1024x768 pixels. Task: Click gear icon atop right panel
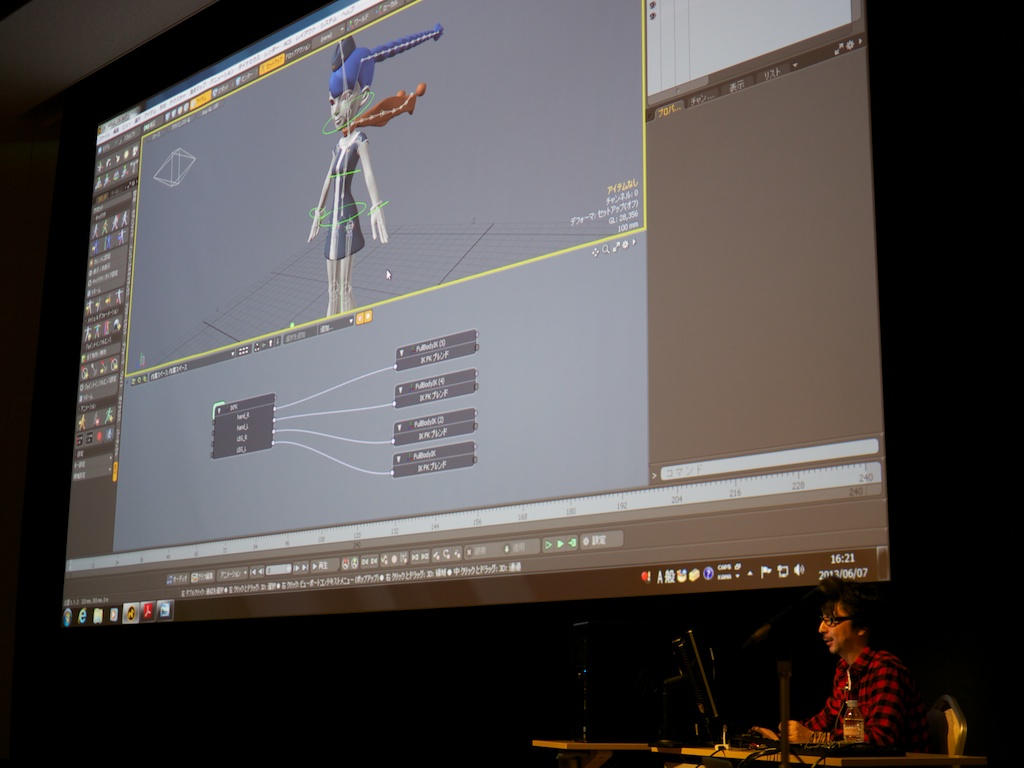pyautogui.click(x=850, y=45)
